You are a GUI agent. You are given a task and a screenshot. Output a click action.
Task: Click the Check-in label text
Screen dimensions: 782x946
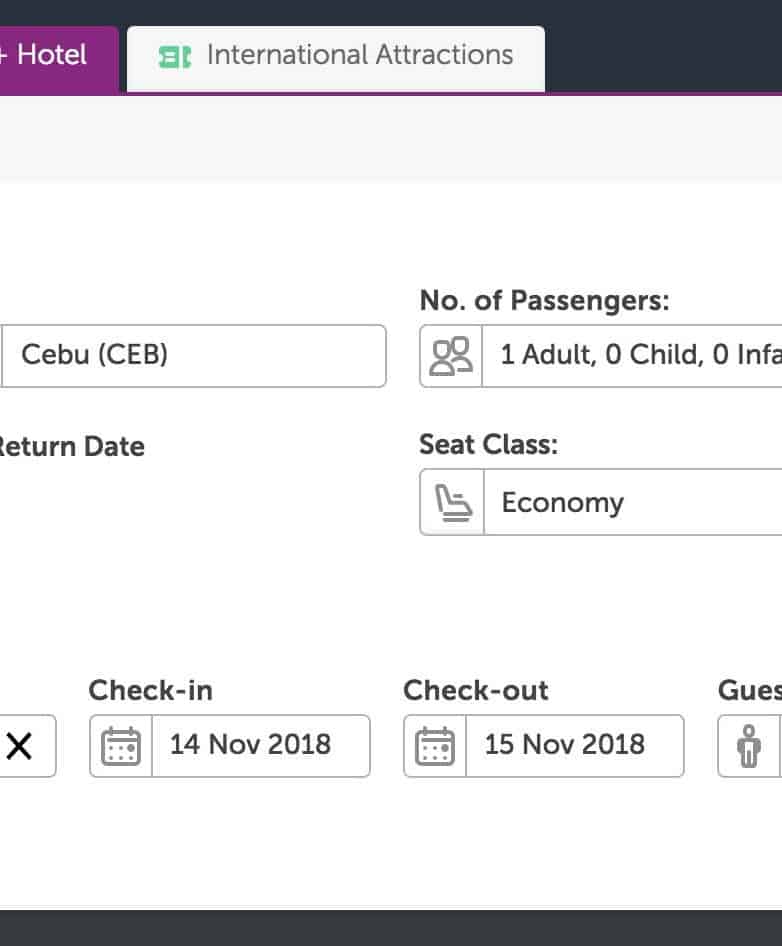coord(150,691)
